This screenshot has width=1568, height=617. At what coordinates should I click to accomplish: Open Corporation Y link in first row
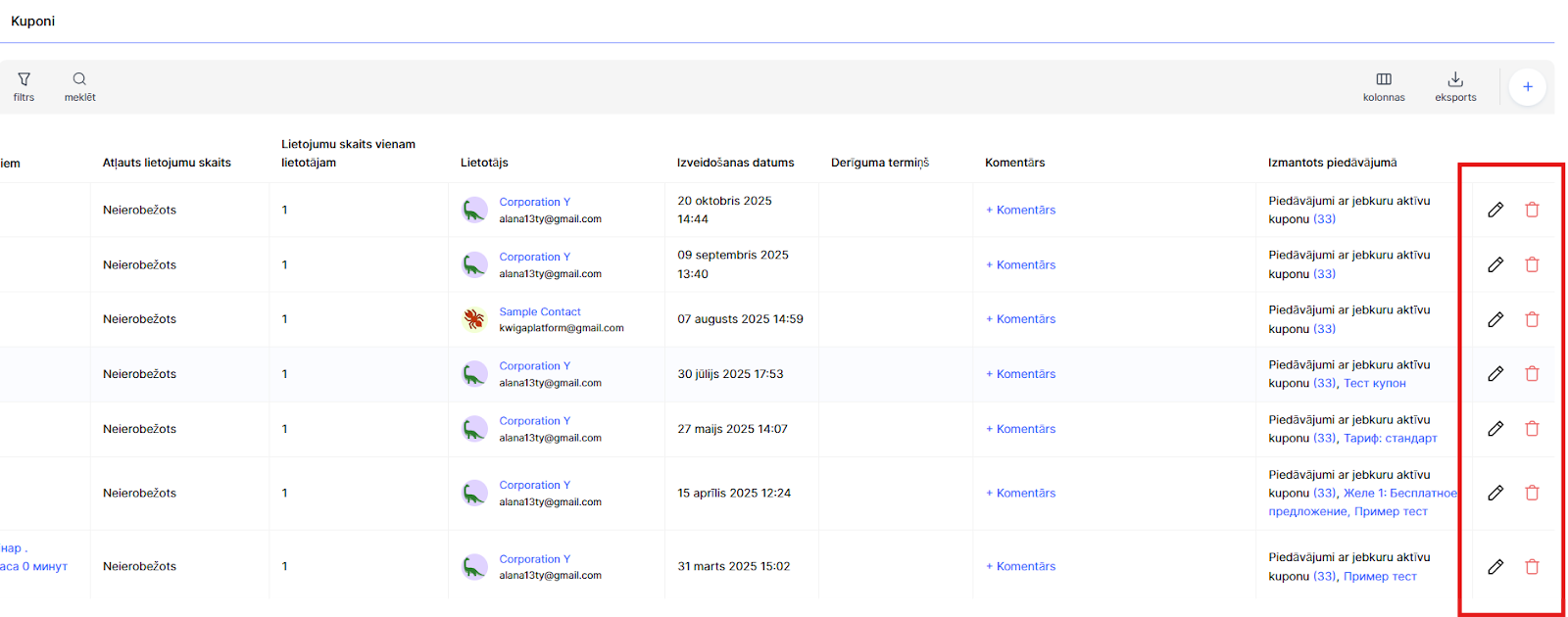pyautogui.click(x=534, y=202)
